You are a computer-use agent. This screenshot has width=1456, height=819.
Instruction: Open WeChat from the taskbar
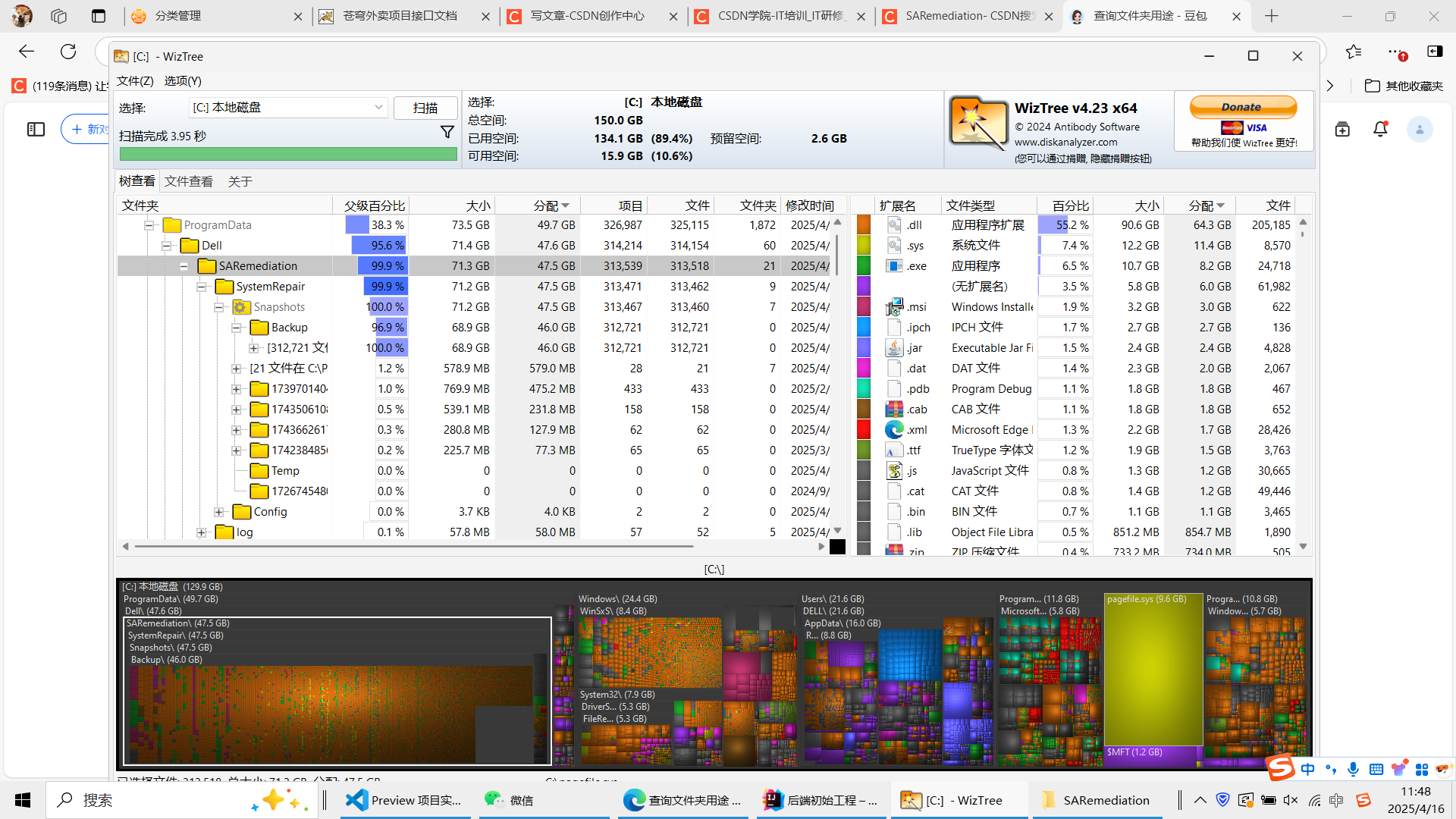click(x=510, y=800)
